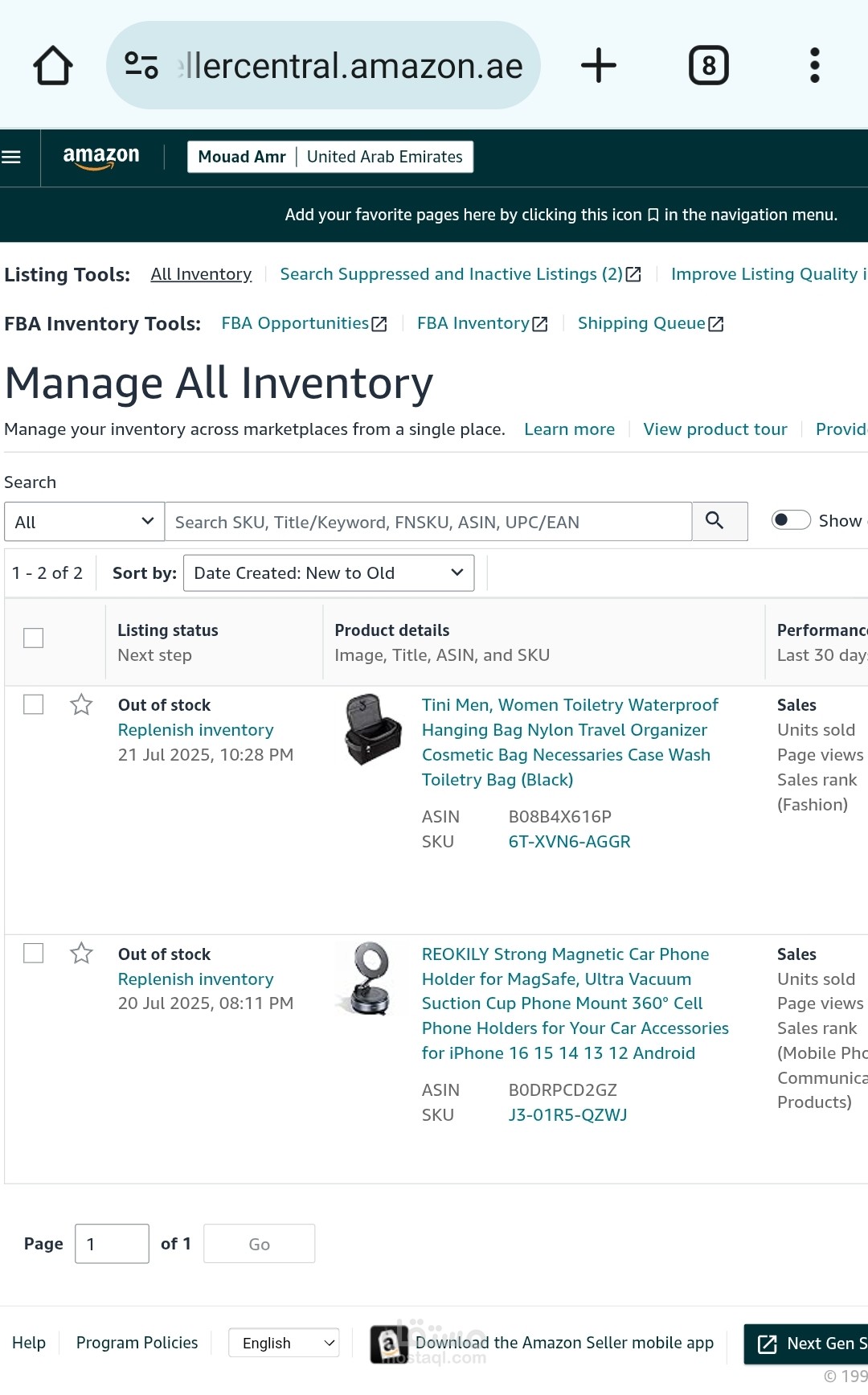Click Replenish inventory for Tini Toiletry Bag
The width and height of the screenshot is (868, 1395).
pos(195,730)
